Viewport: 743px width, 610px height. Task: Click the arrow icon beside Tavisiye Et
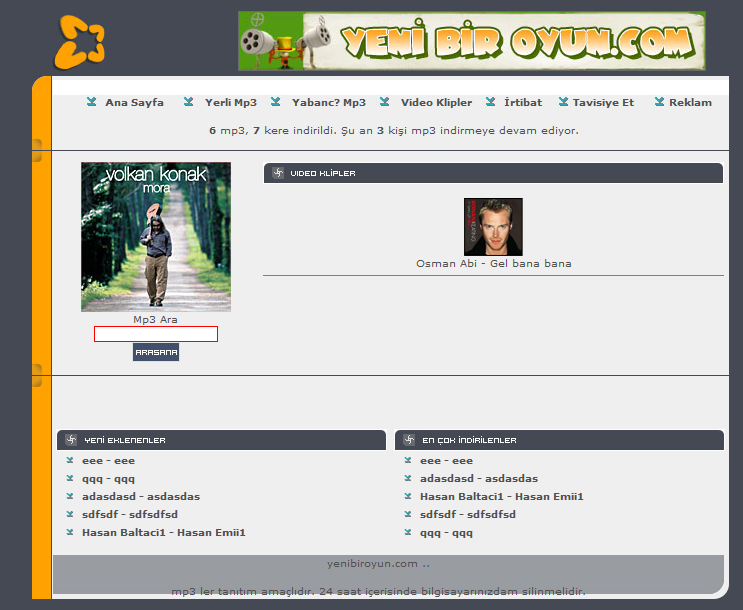(563, 102)
